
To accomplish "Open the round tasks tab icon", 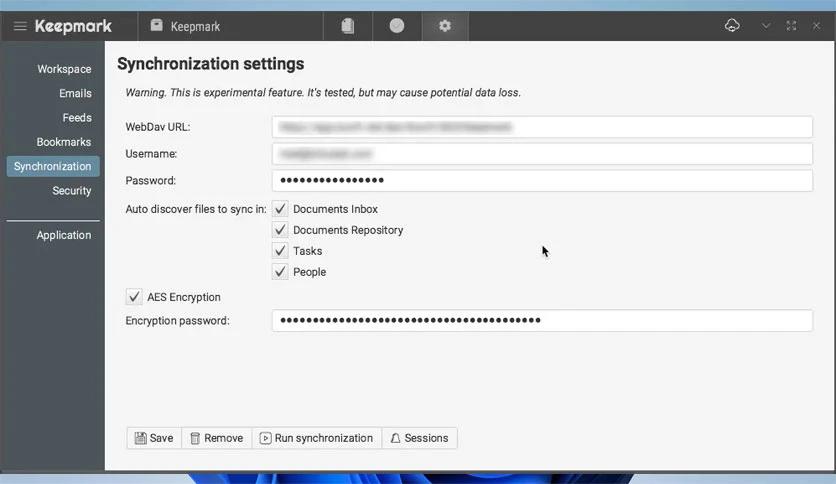I will point(397,26).
